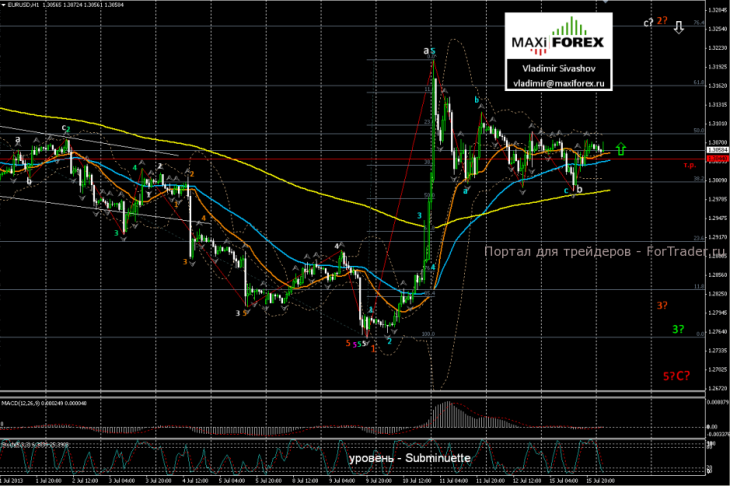Click the 5 Jul 04:00 time label
Screen dimensions: 730x486
click(232, 480)
